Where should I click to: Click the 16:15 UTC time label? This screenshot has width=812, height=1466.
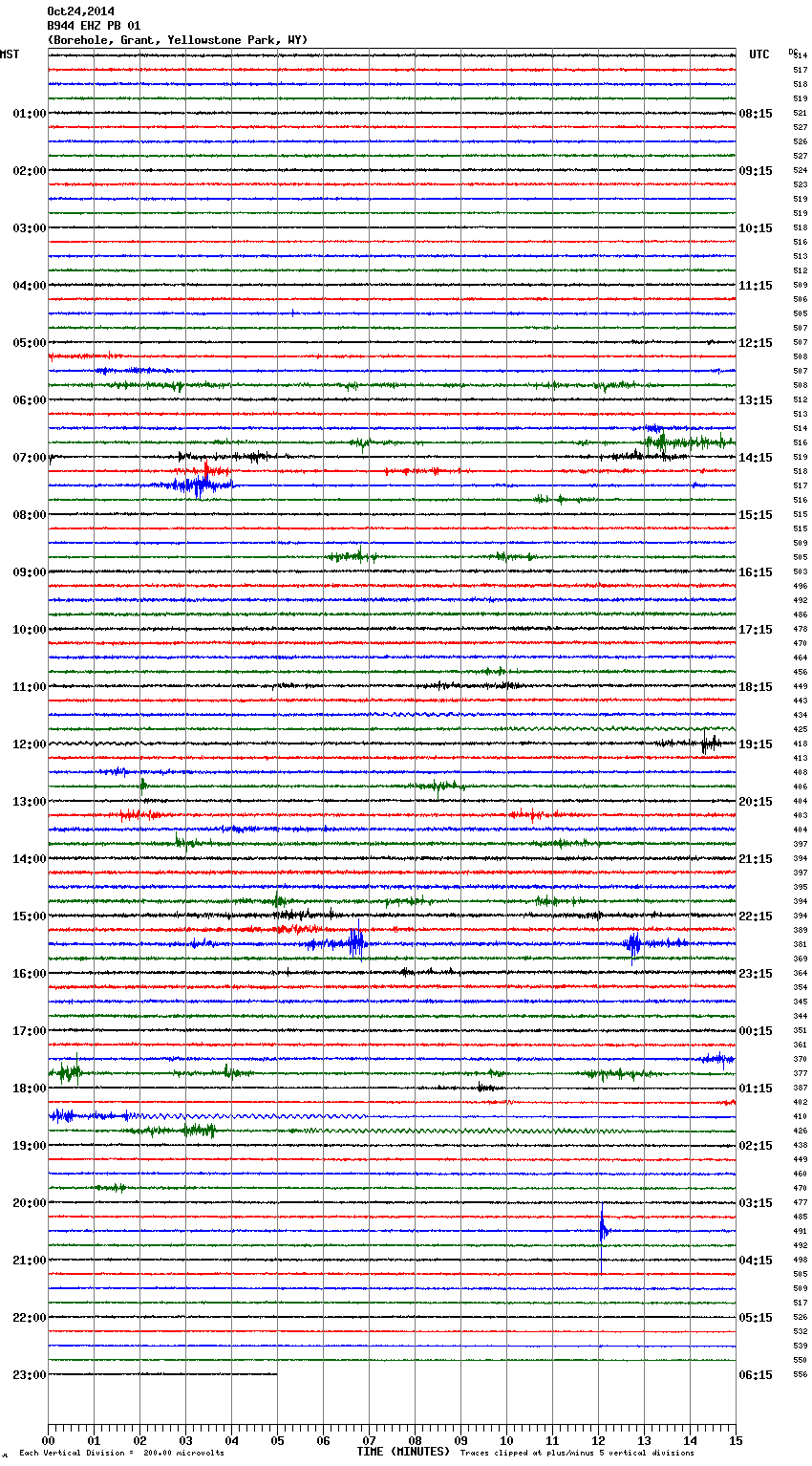756,572
